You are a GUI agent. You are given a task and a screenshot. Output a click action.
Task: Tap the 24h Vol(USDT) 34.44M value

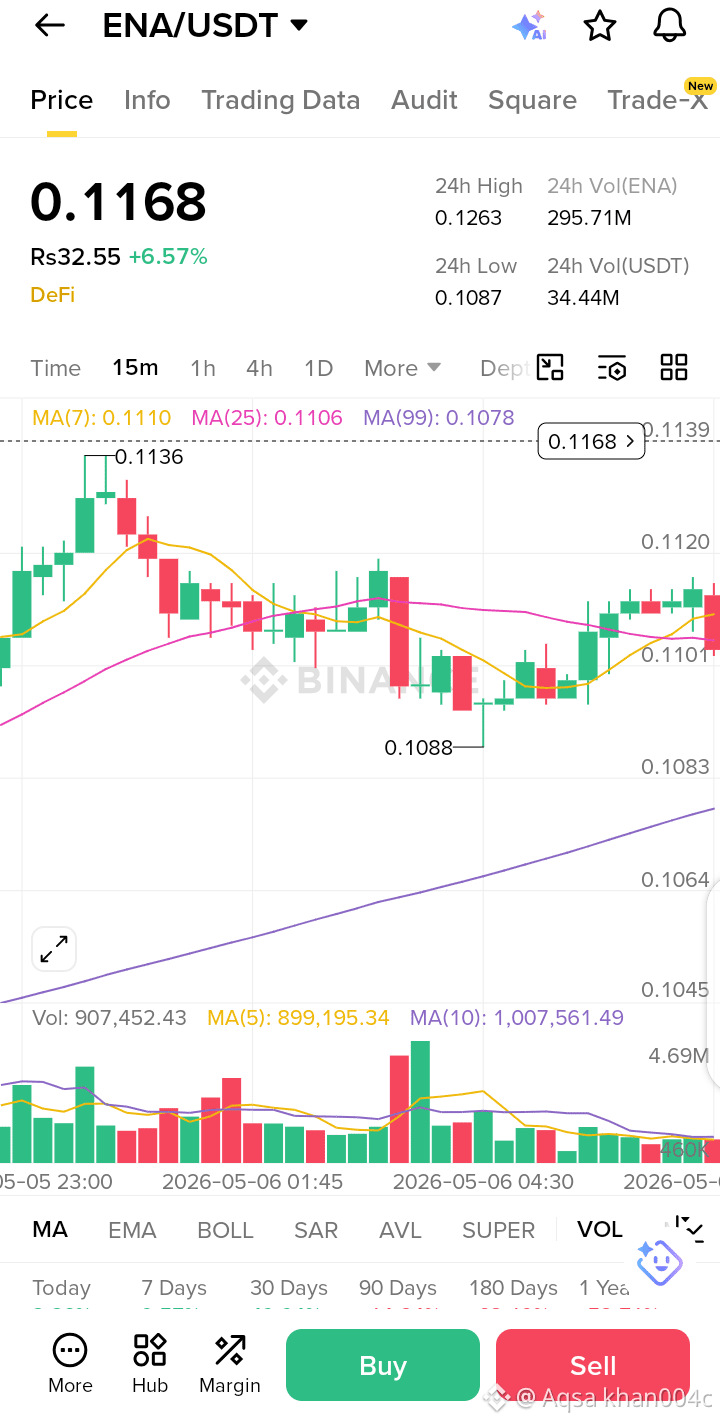click(x=583, y=298)
